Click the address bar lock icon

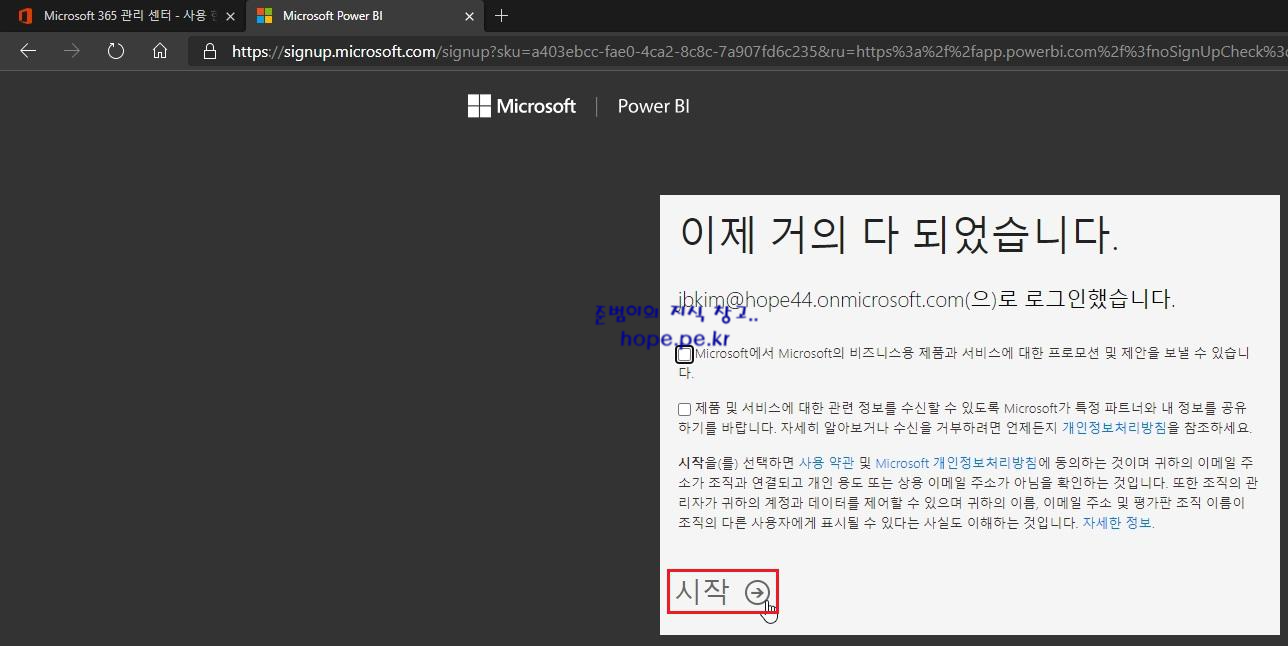tap(209, 51)
